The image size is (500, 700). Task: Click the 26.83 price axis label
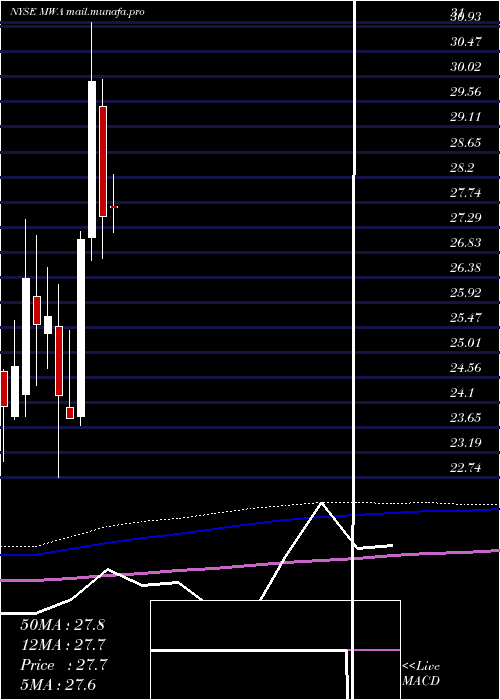(x=466, y=243)
